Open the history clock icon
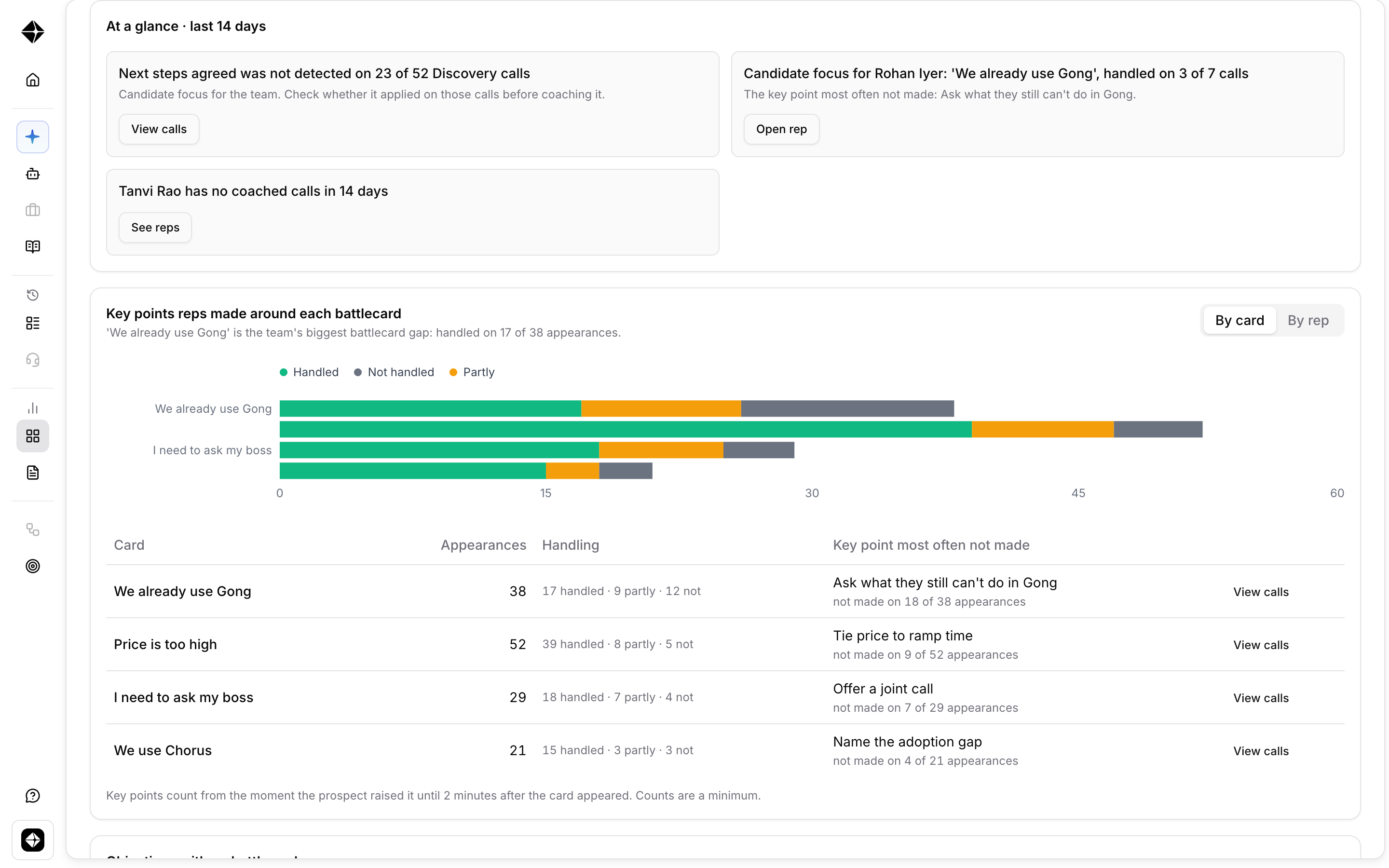 [33, 295]
